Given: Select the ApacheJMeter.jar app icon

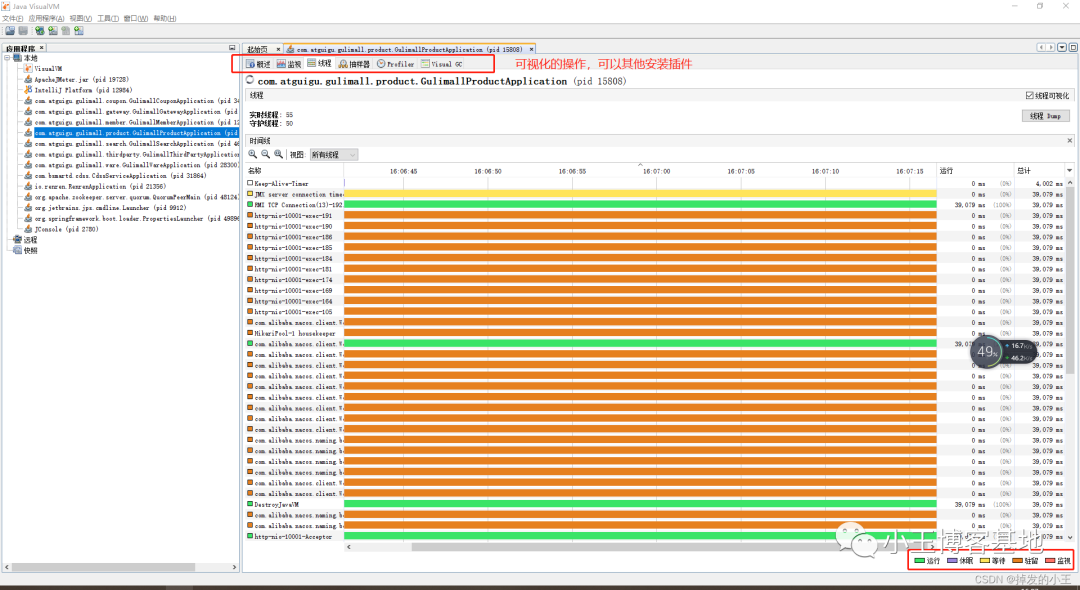Looking at the screenshot, I should pos(28,79).
